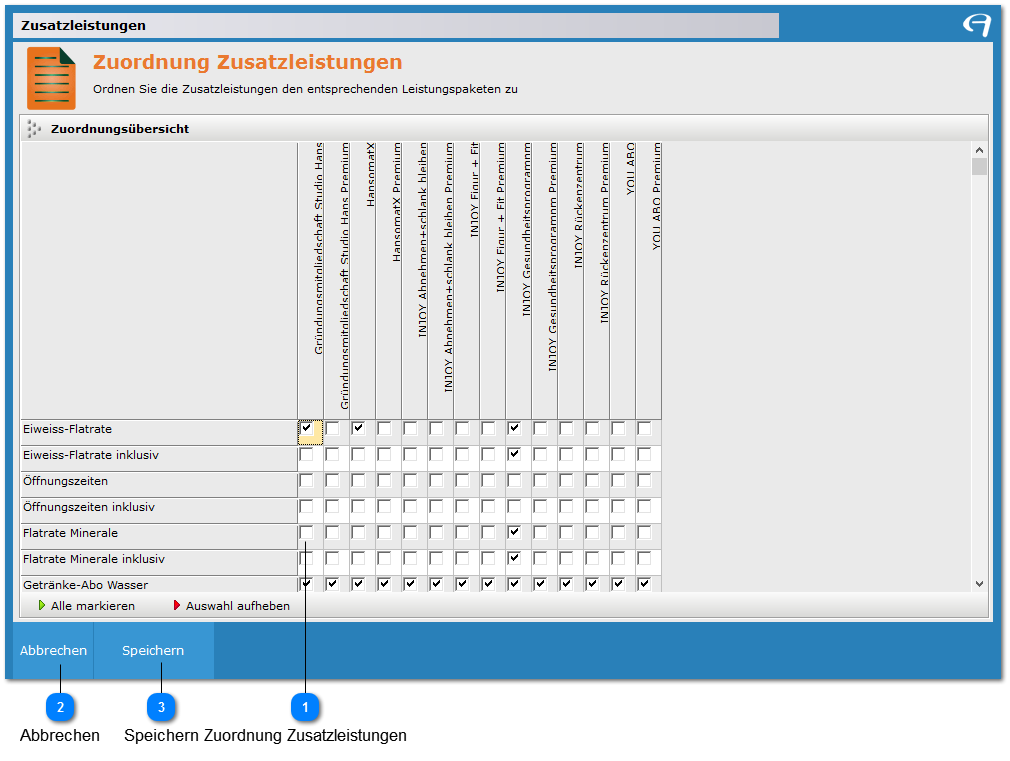Screen dimensions: 1010x761
Task: Uncheck Getränke-Abo Wasser for HansomatX
Action: (358, 584)
